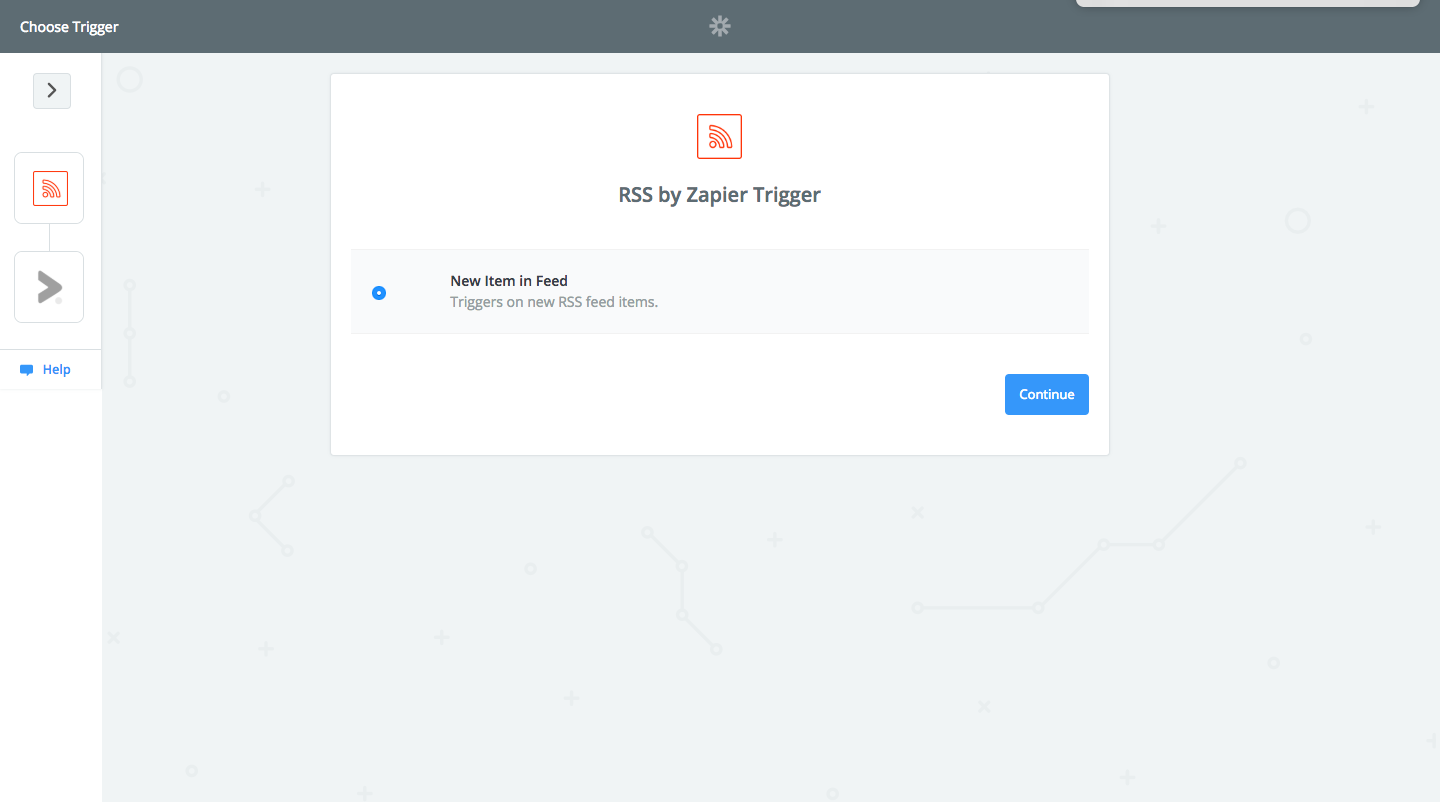
Task: Click the large RSS icon above the title
Action: [719, 136]
